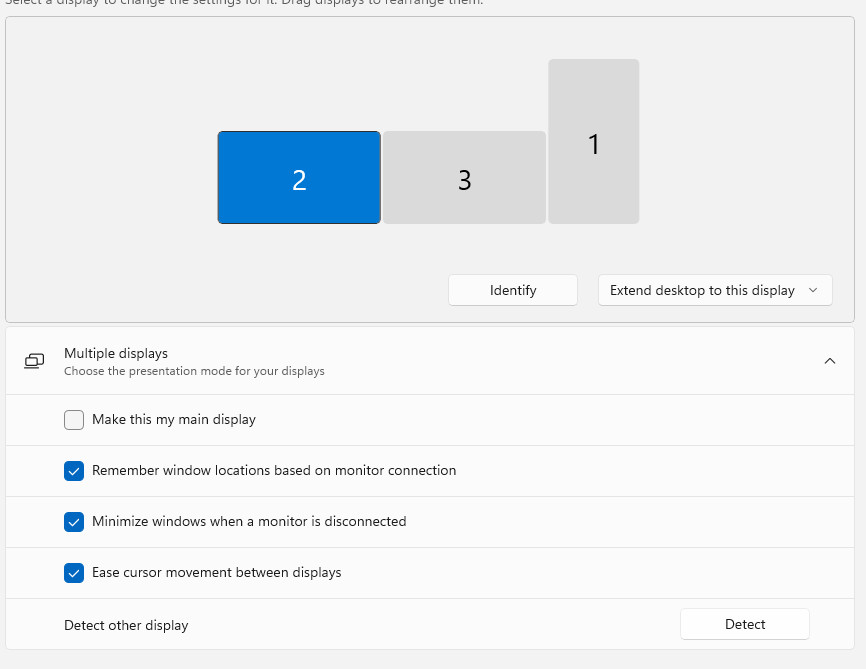Screen dimensions: 866x669
Task: Click the Multiple displays heading text
Action: coord(116,353)
